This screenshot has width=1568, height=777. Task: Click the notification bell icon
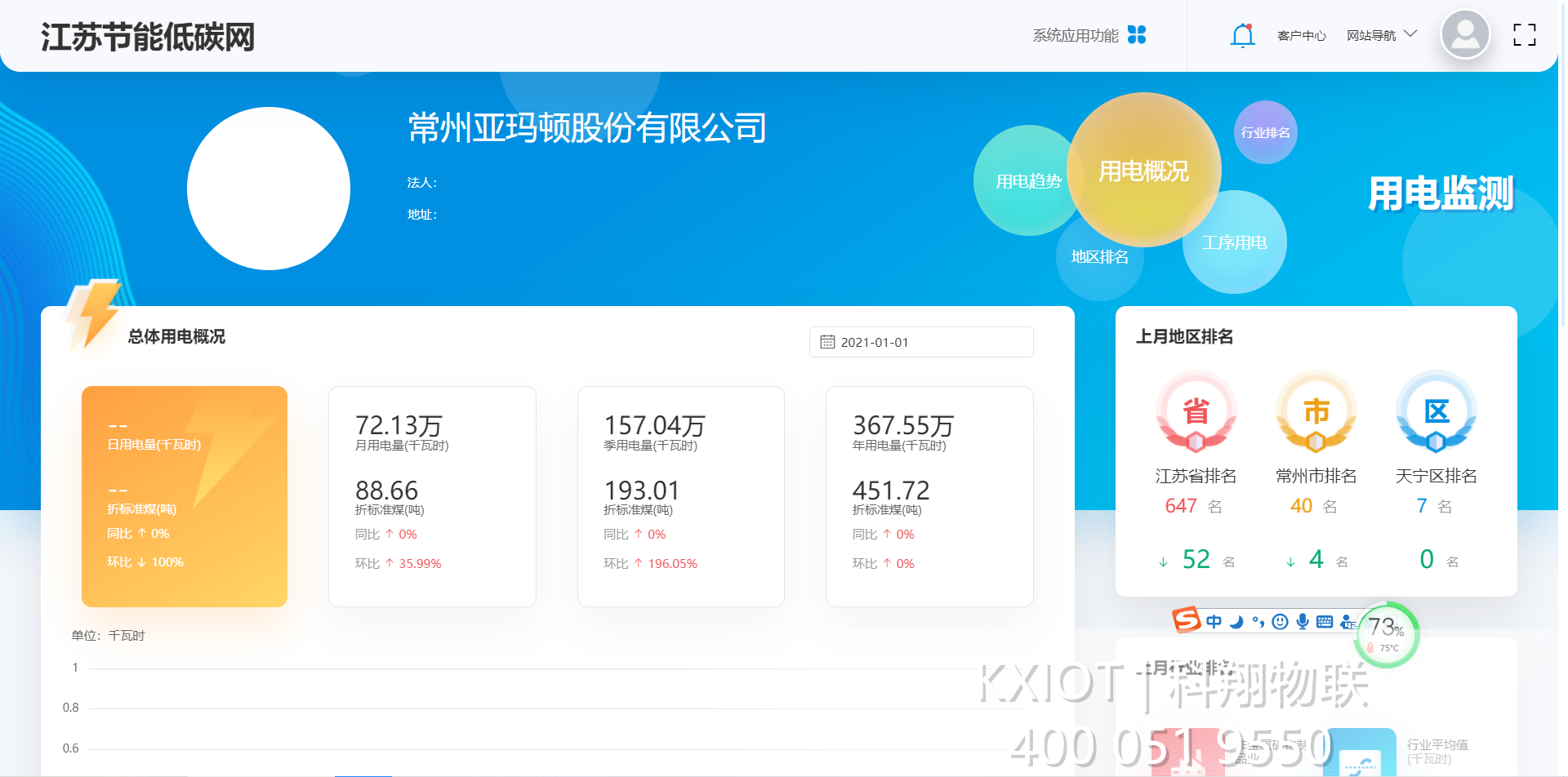point(1242,35)
